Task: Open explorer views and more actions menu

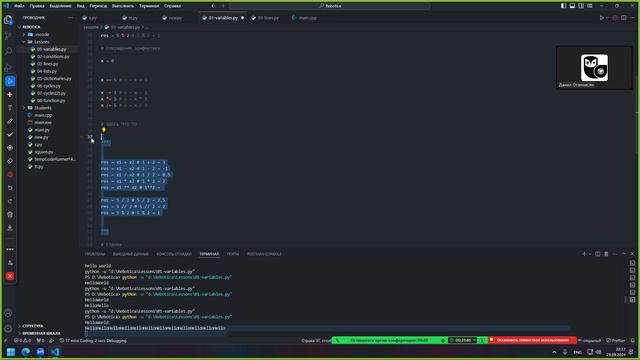Action: point(70,18)
